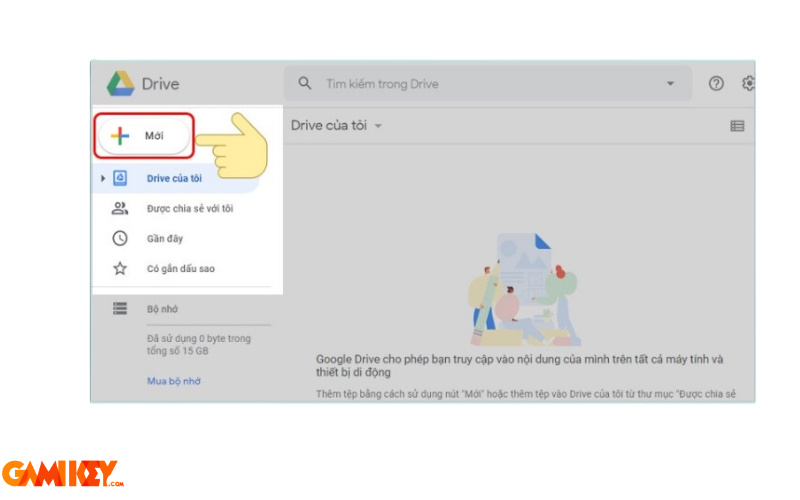Click the Google Drive cho phép heading

(519, 365)
